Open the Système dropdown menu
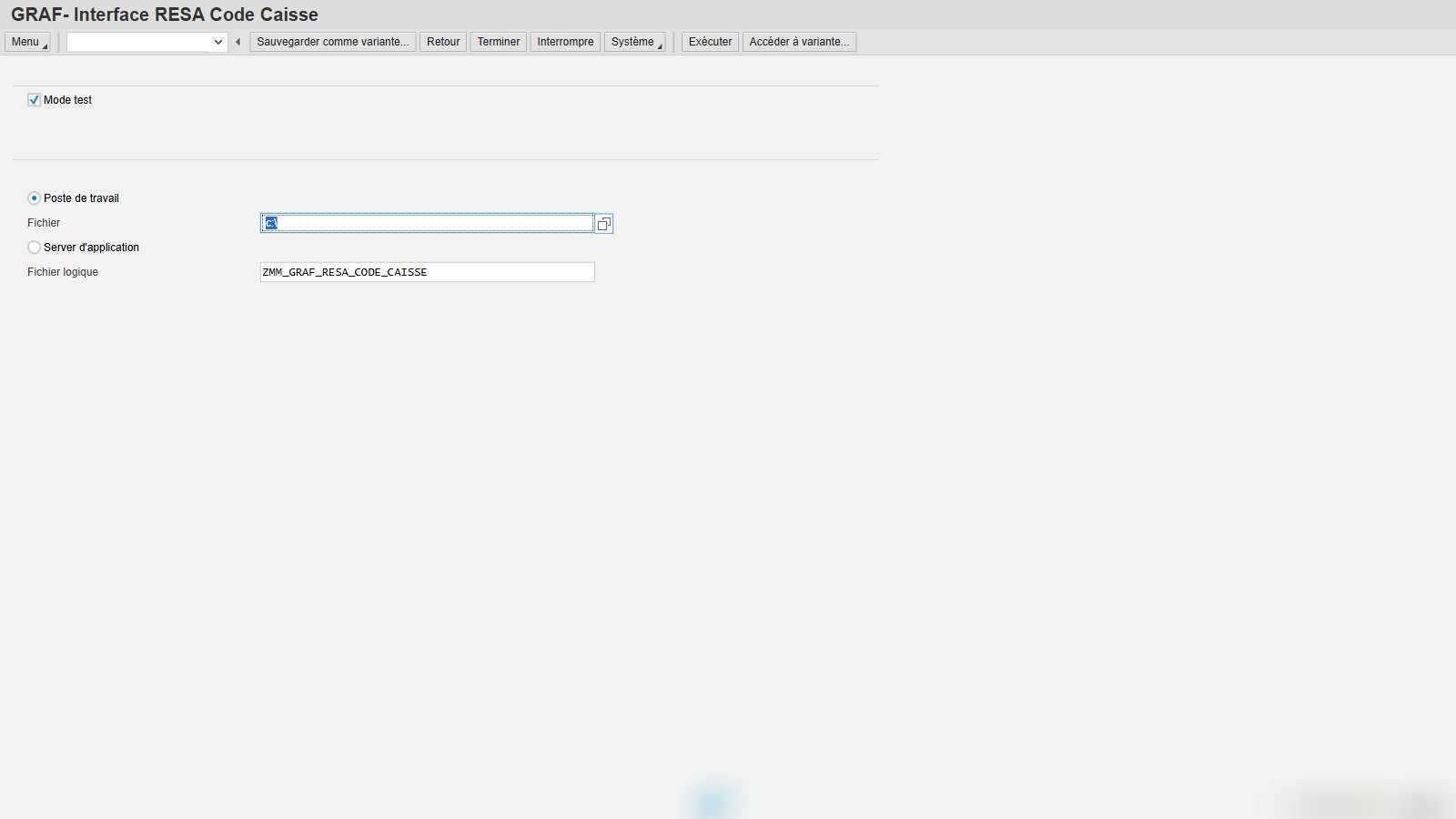The width and height of the screenshot is (1456, 819). pyautogui.click(x=635, y=42)
